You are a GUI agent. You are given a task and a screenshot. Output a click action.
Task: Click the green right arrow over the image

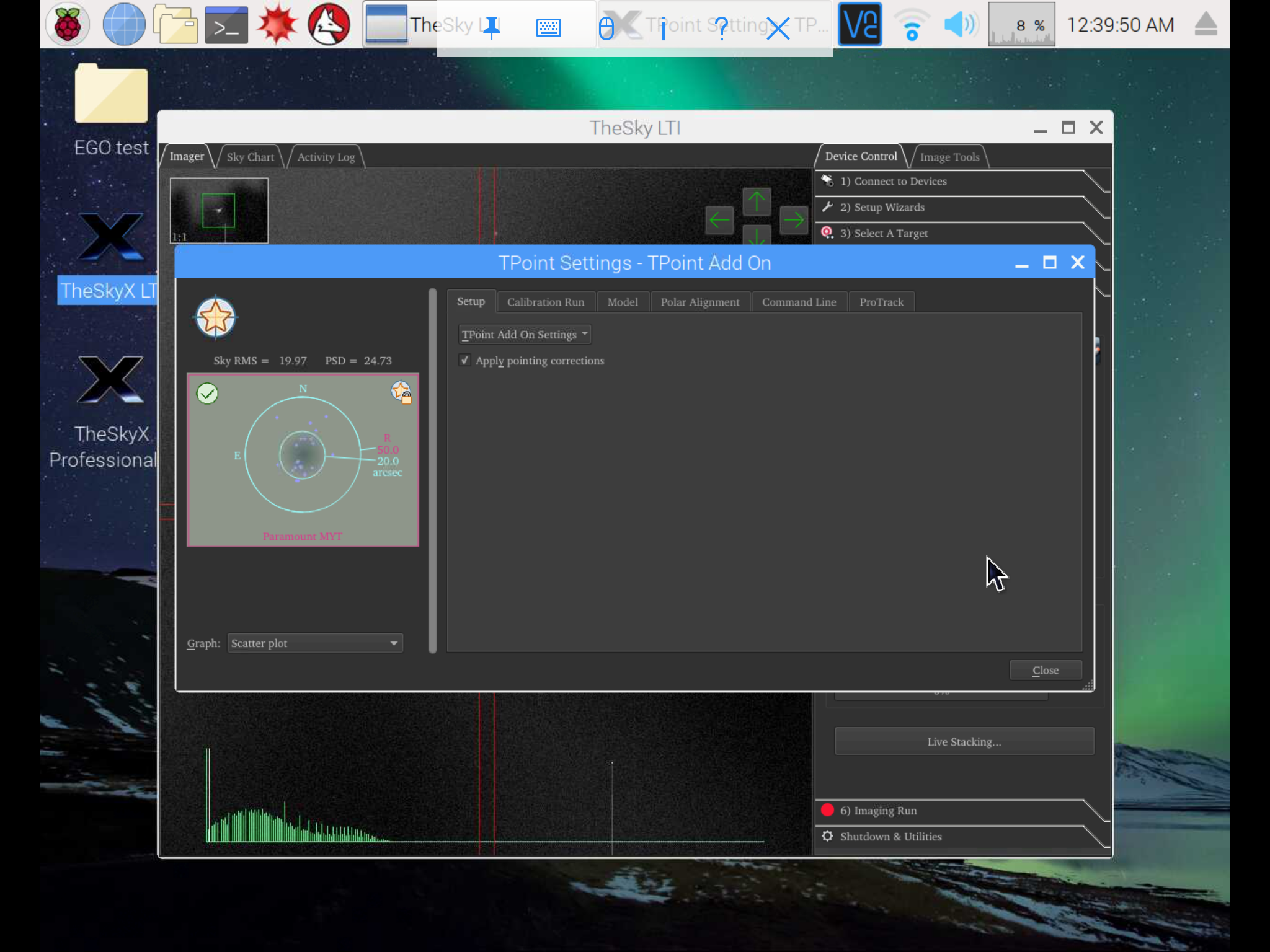pyautogui.click(x=794, y=219)
